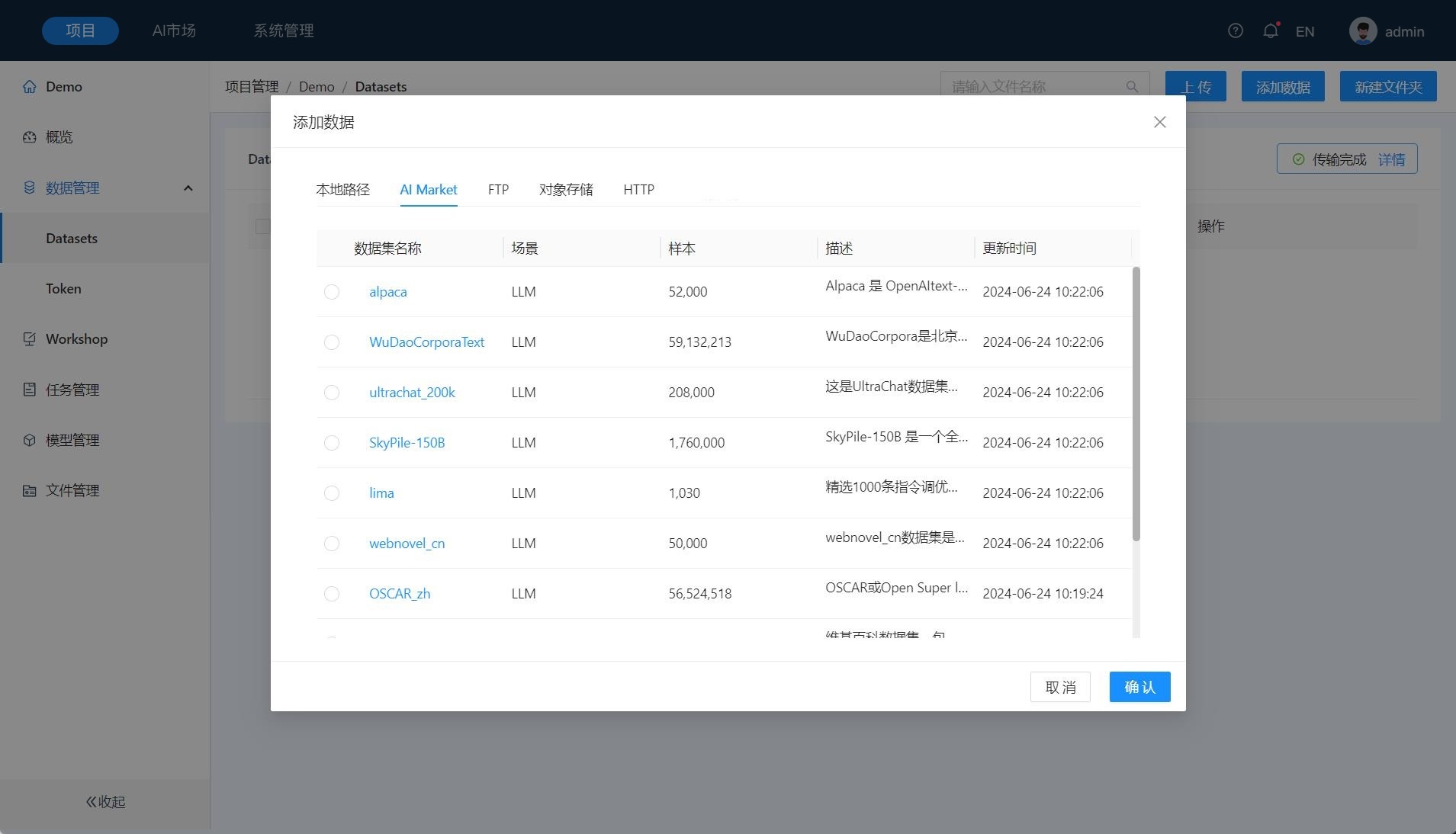
Task: Collapse the sidebar with 收起
Action: 105,801
